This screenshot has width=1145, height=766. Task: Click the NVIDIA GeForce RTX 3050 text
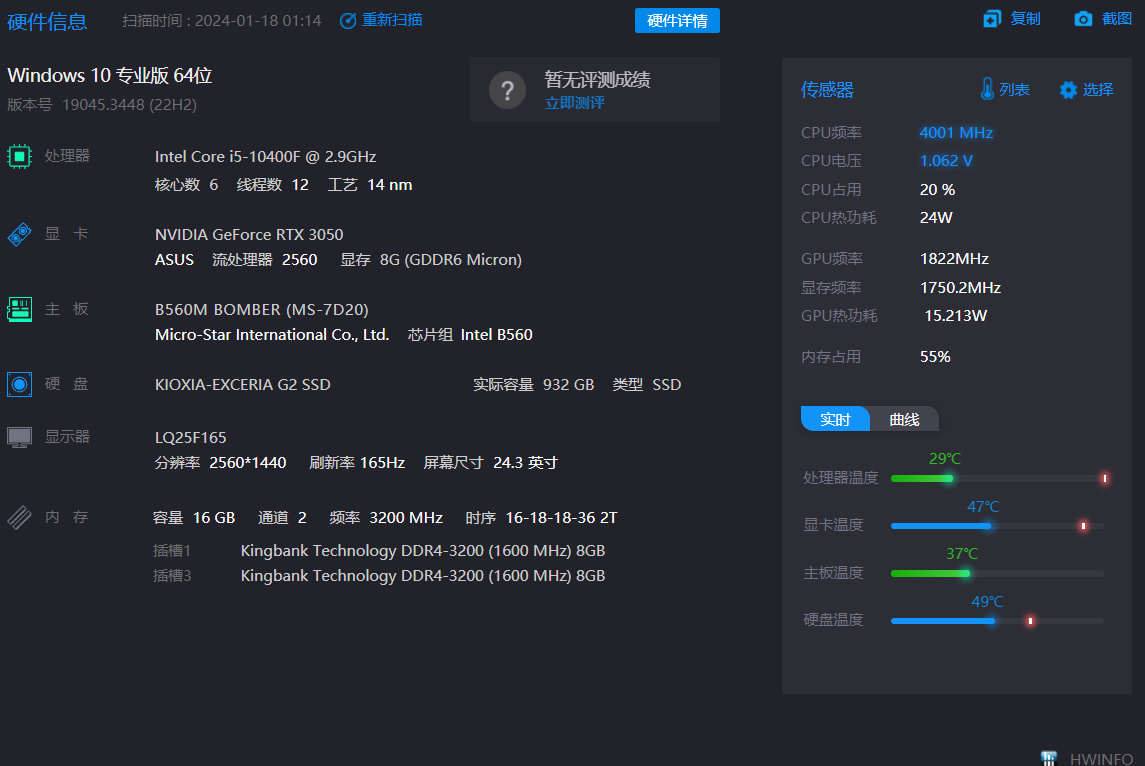tap(249, 234)
